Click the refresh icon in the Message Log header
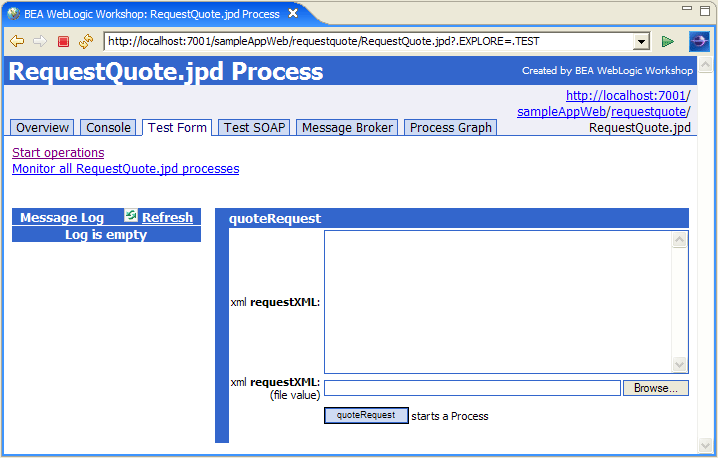The height and width of the screenshot is (458, 718). pyautogui.click(x=131, y=215)
